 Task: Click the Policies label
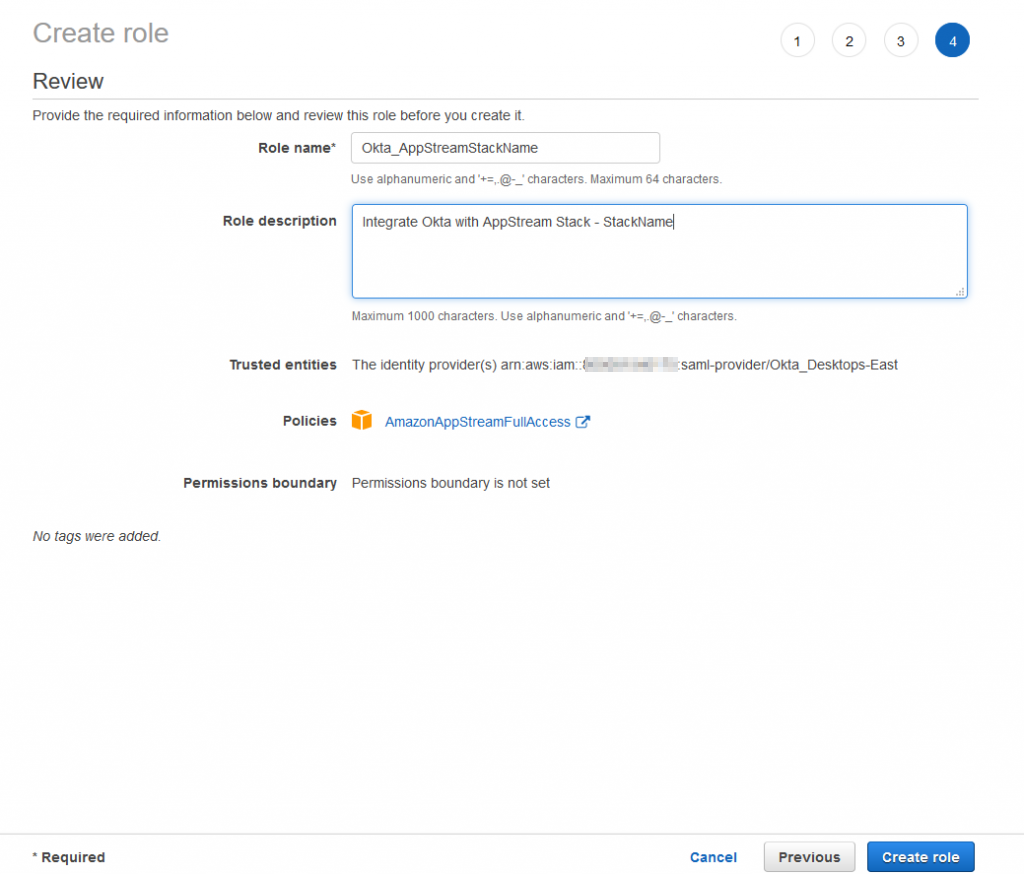pos(310,421)
